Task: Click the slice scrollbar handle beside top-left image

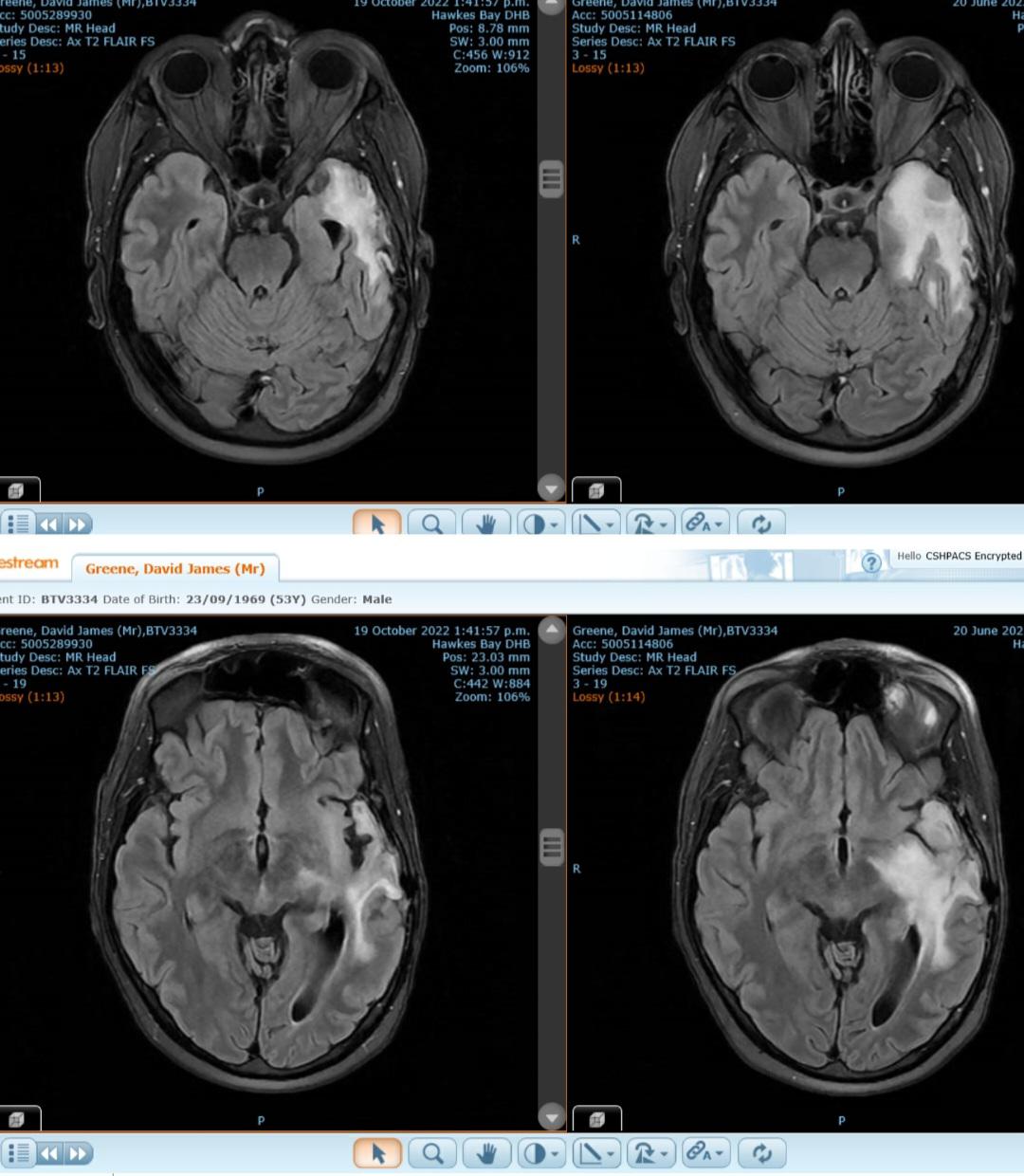Action: (551, 179)
